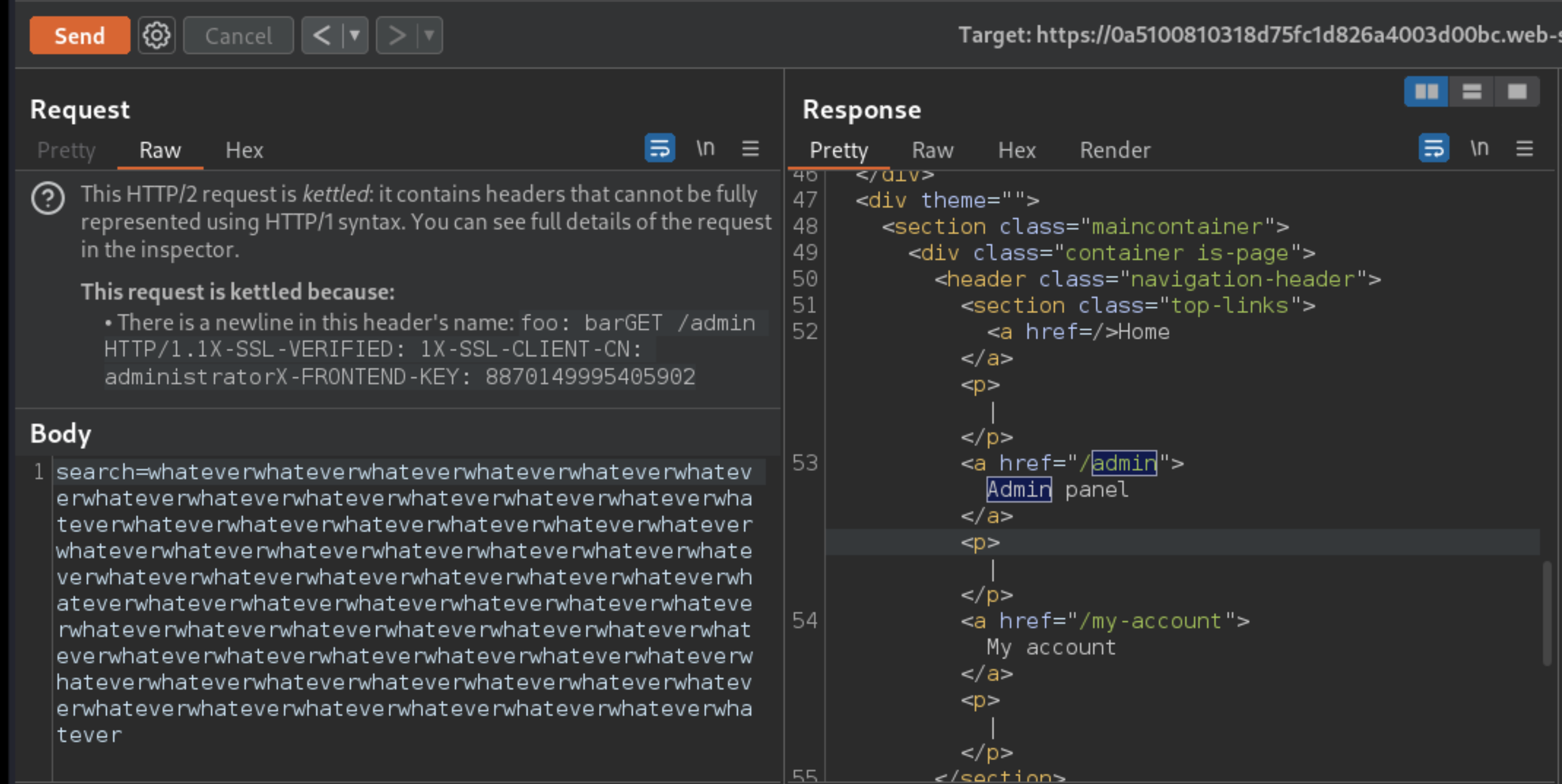Go forward to next request arrow
This screenshot has height=784, width=1562.
tap(397, 35)
